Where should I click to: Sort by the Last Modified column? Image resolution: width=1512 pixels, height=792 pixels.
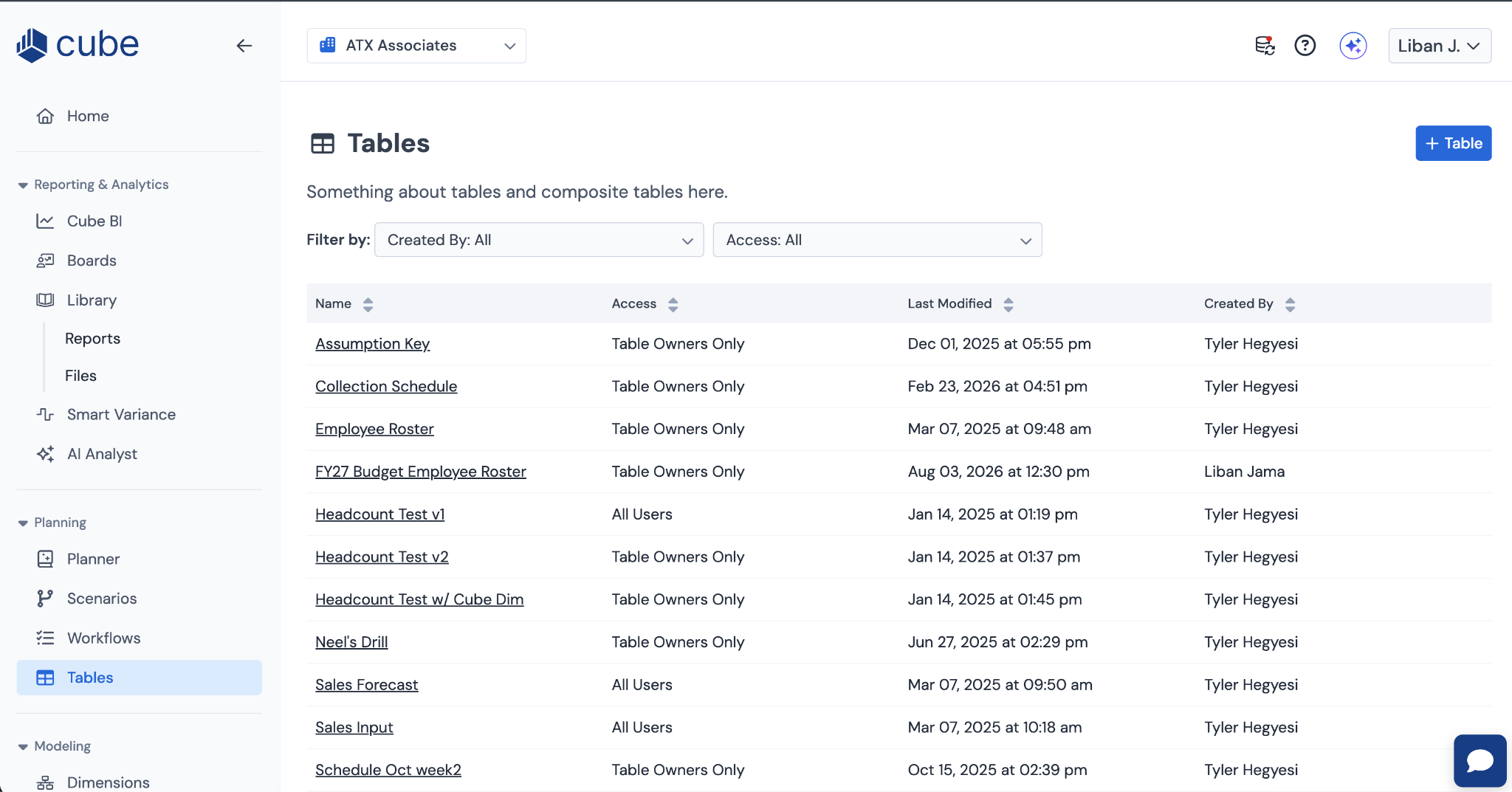(x=1008, y=304)
